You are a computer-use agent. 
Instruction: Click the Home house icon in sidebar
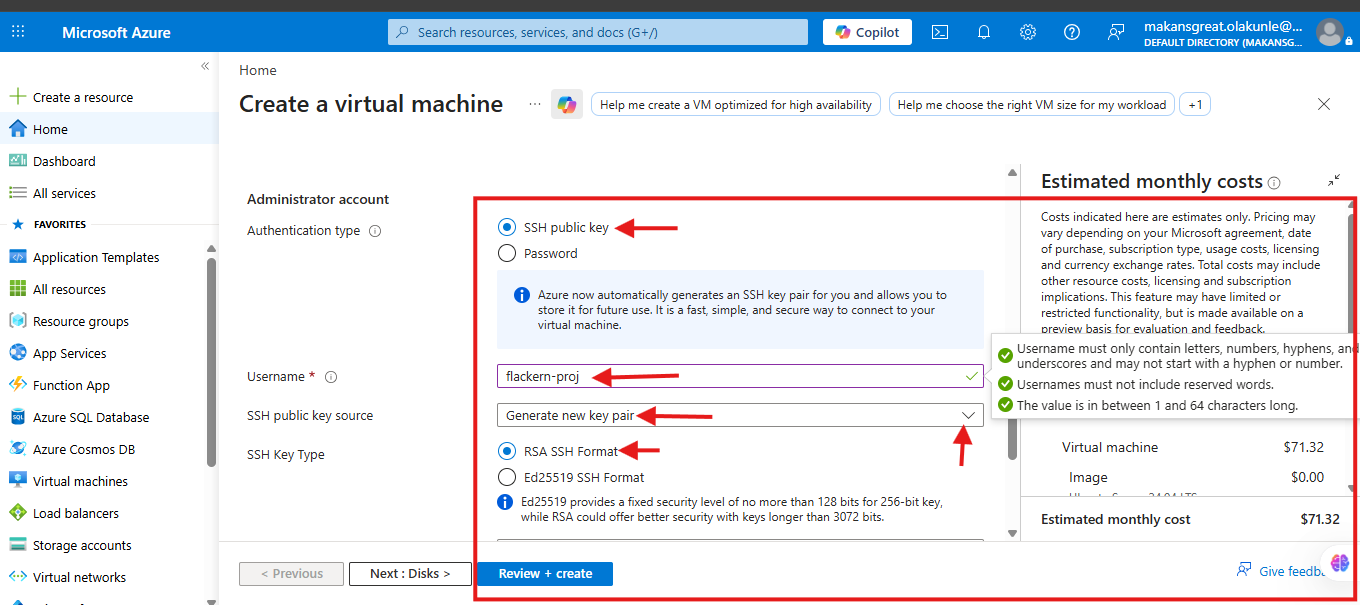point(17,129)
